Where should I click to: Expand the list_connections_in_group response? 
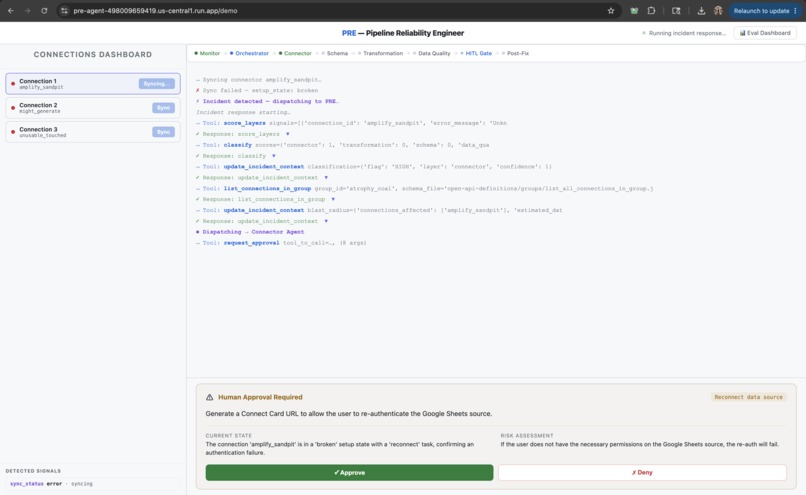pos(333,199)
